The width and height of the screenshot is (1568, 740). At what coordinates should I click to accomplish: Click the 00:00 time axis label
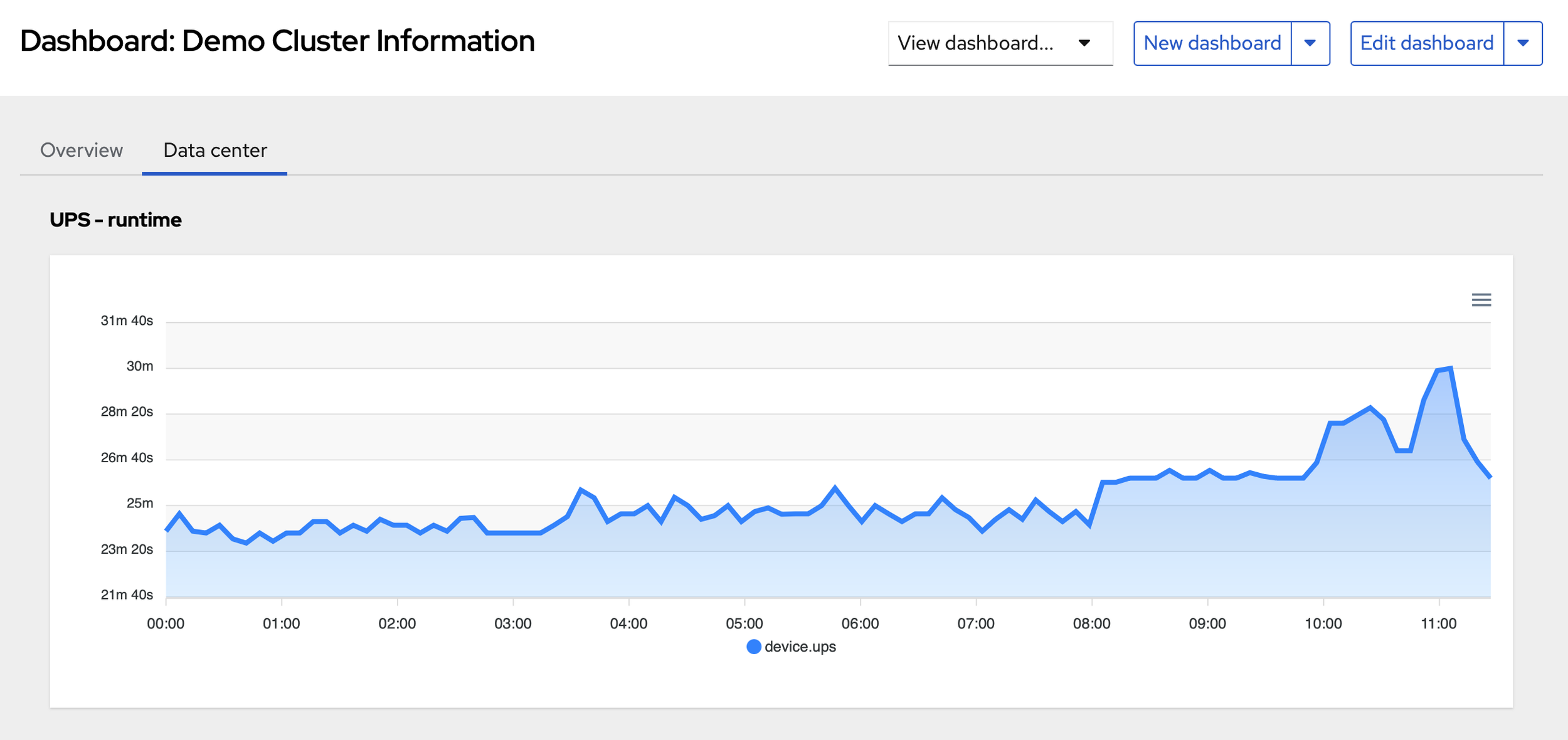click(166, 624)
